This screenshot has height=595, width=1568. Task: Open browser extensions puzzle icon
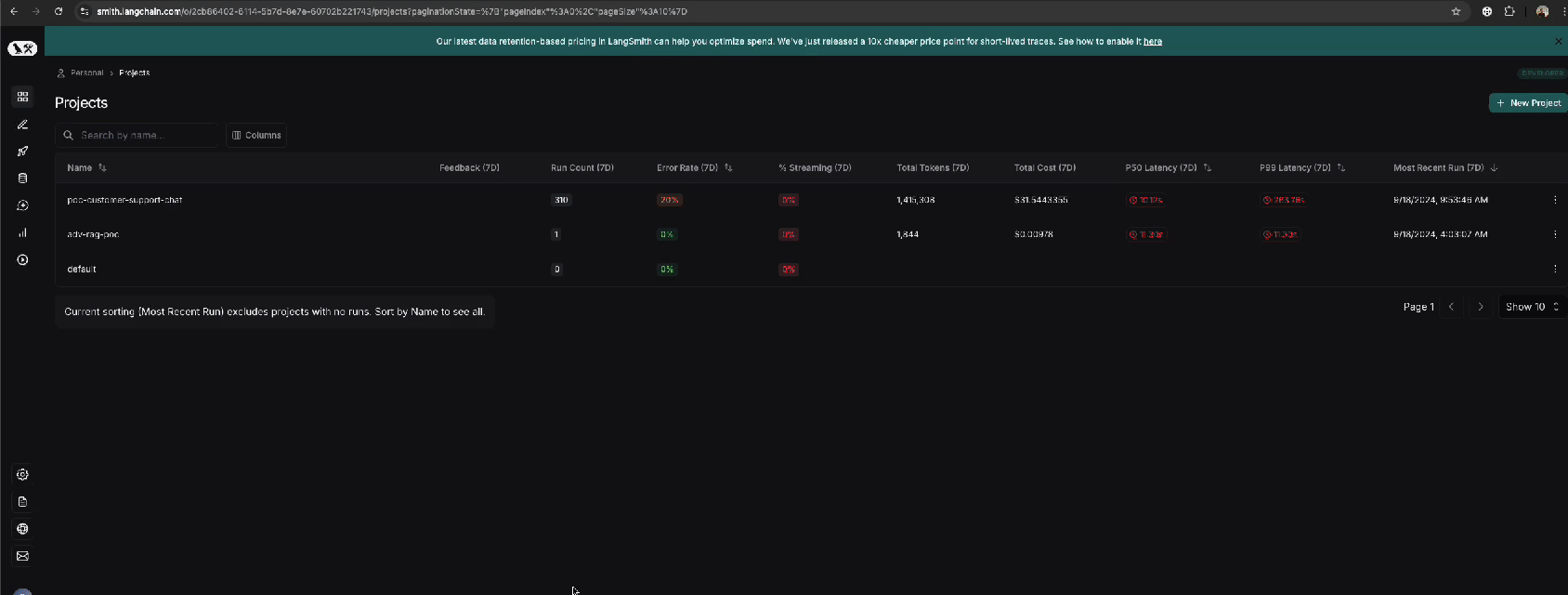(x=1509, y=11)
